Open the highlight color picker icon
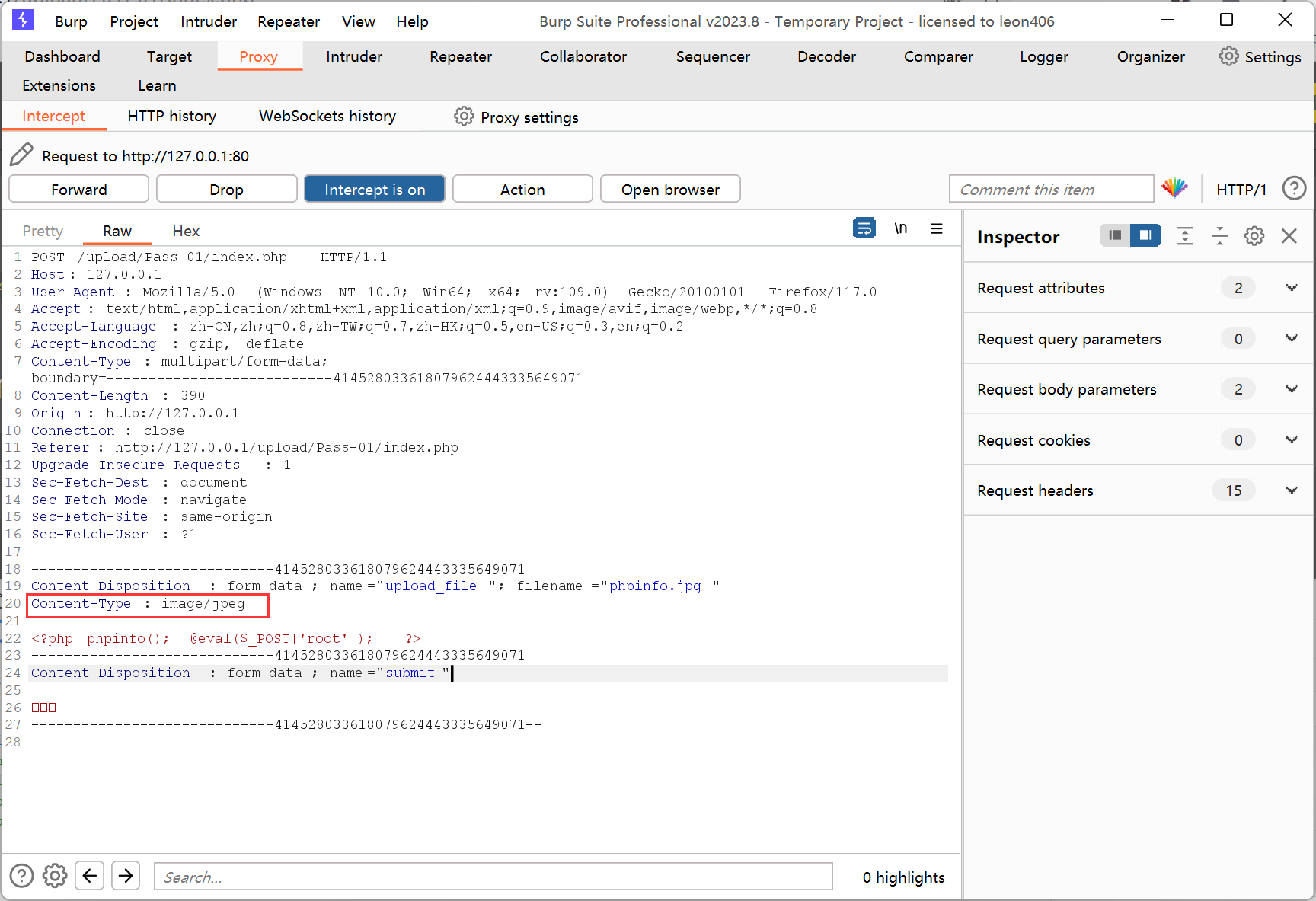 pos(1174,188)
